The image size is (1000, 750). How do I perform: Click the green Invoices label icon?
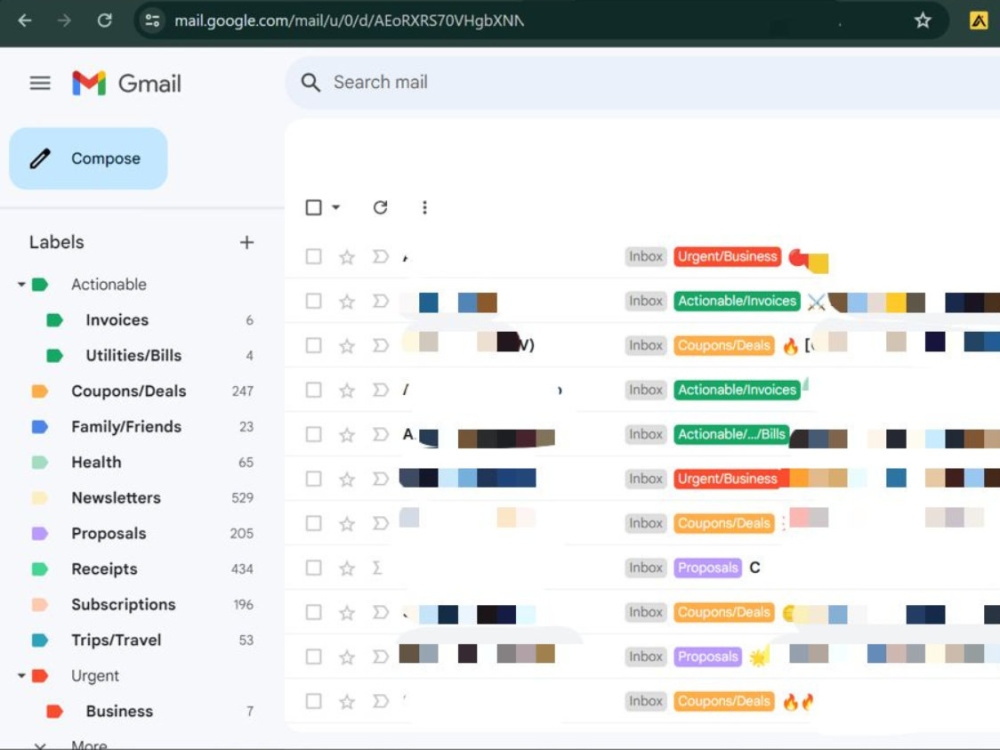55,320
